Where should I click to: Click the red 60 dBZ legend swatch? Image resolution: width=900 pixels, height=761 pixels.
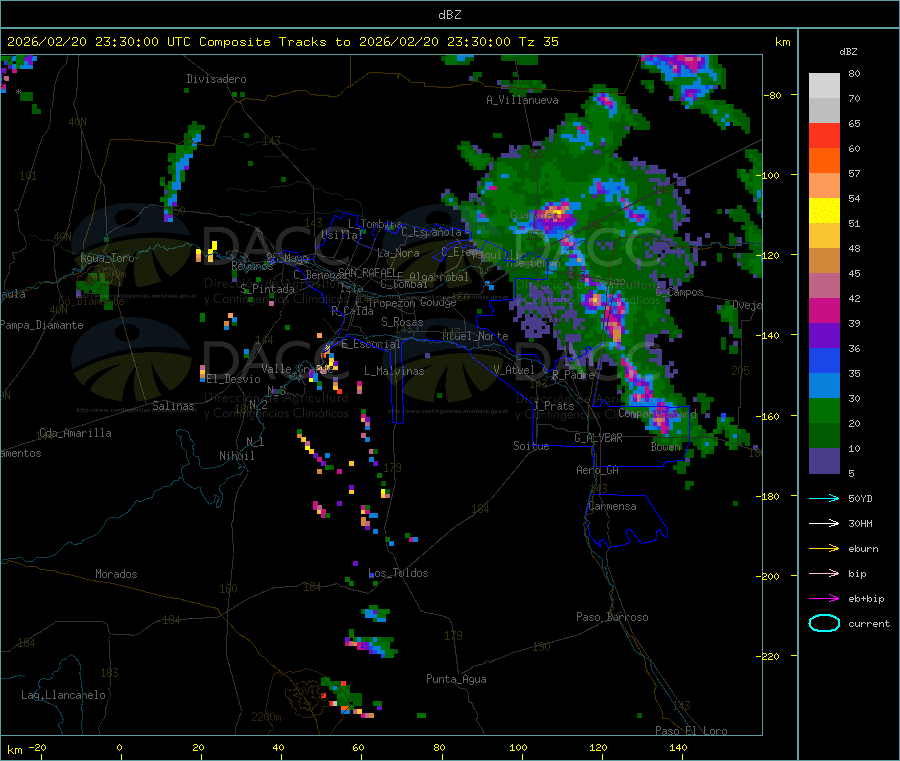click(x=824, y=135)
